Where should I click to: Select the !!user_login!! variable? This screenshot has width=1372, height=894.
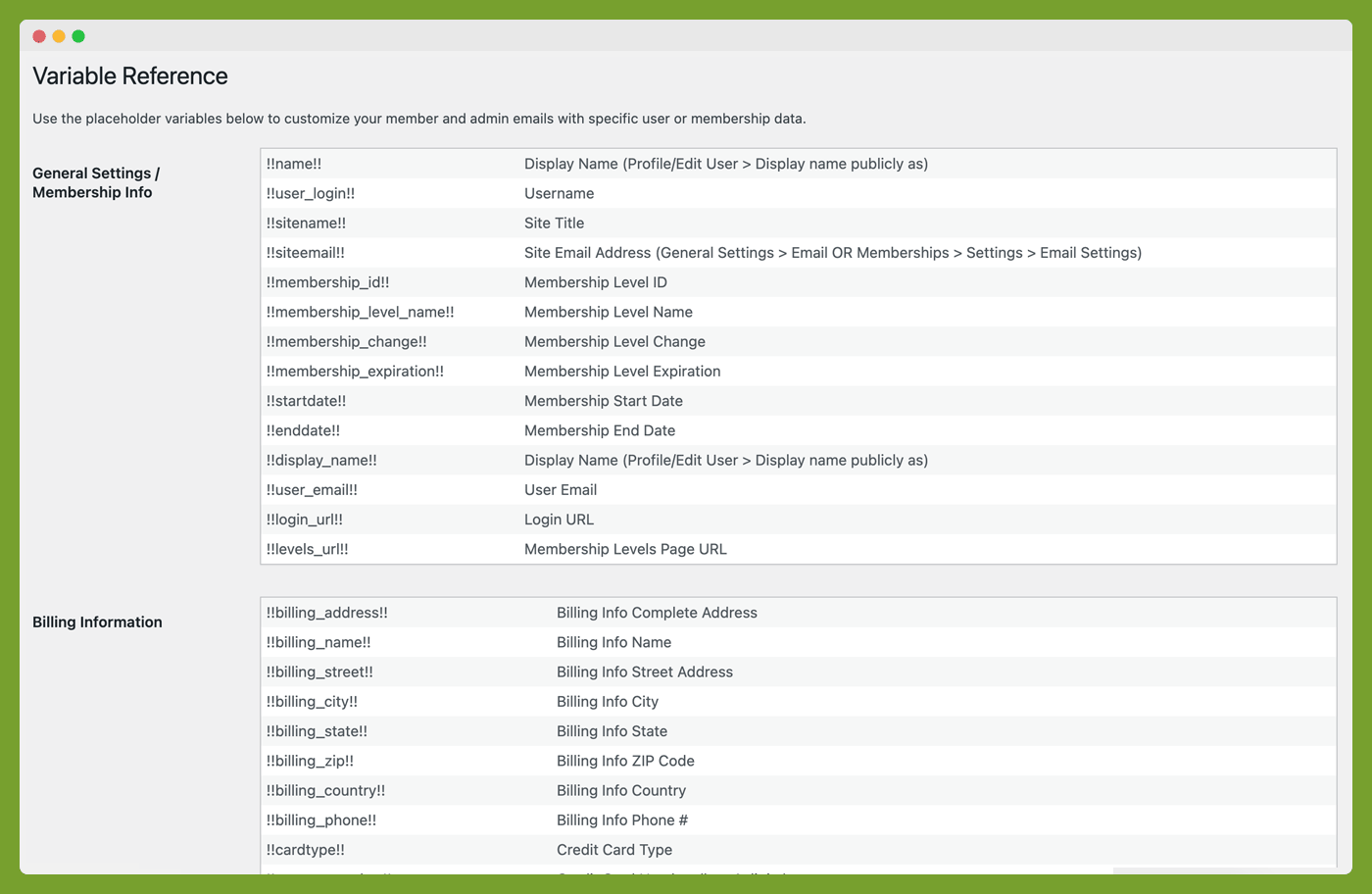(x=311, y=193)
